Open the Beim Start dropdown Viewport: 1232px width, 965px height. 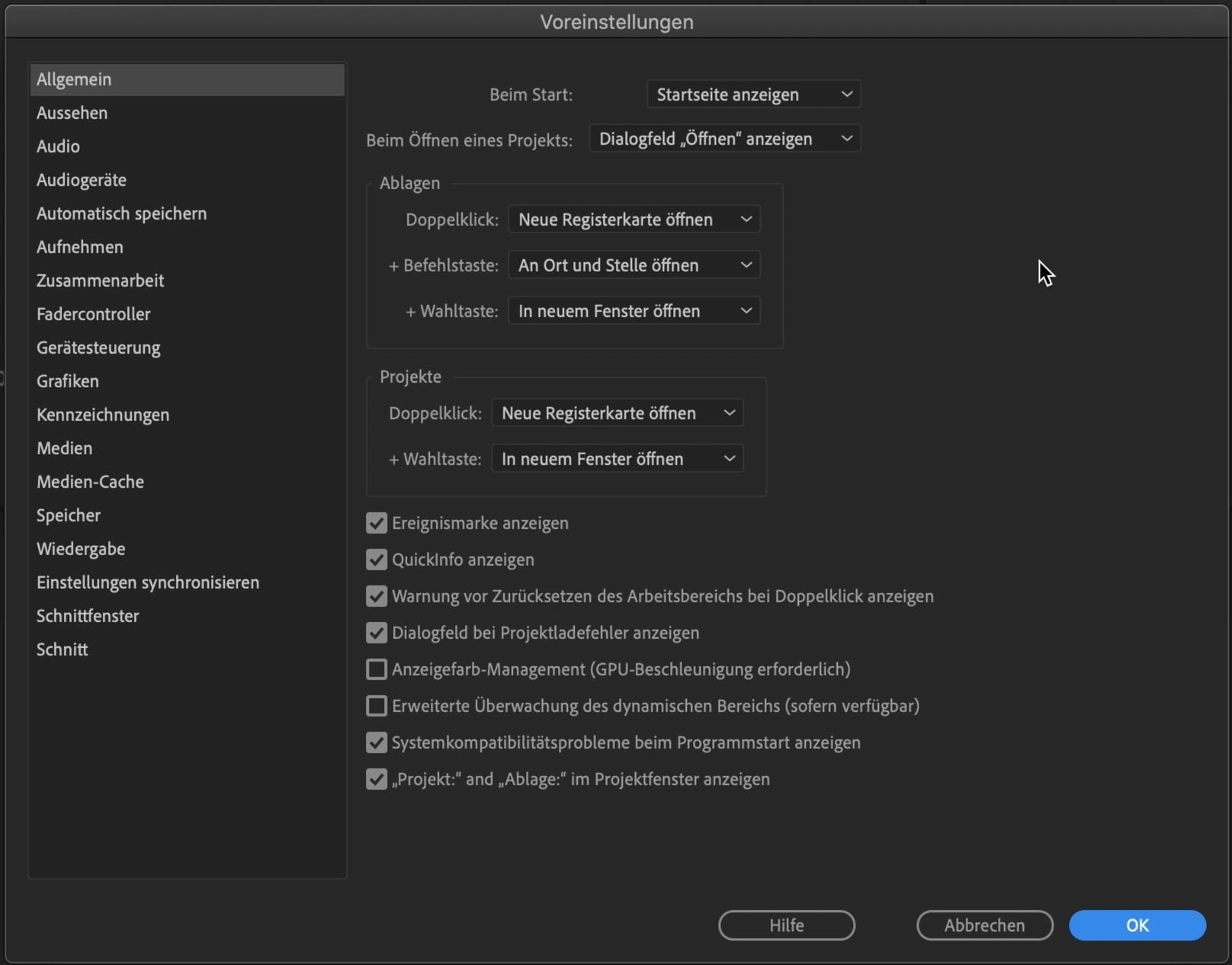tap(753, 95)
